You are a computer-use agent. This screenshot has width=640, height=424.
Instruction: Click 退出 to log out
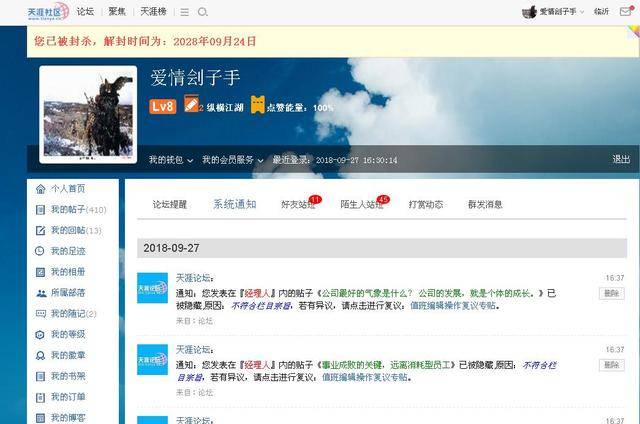tap(621, 160)
